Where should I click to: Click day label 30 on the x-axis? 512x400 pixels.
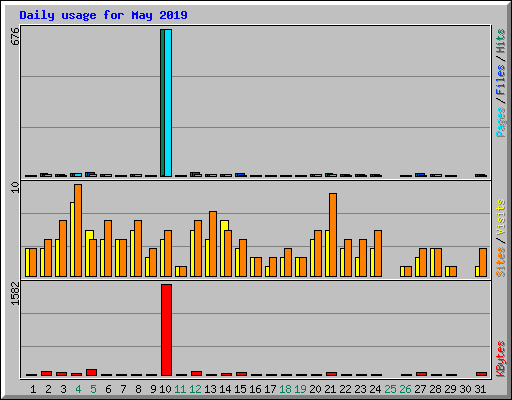(465, 389)
